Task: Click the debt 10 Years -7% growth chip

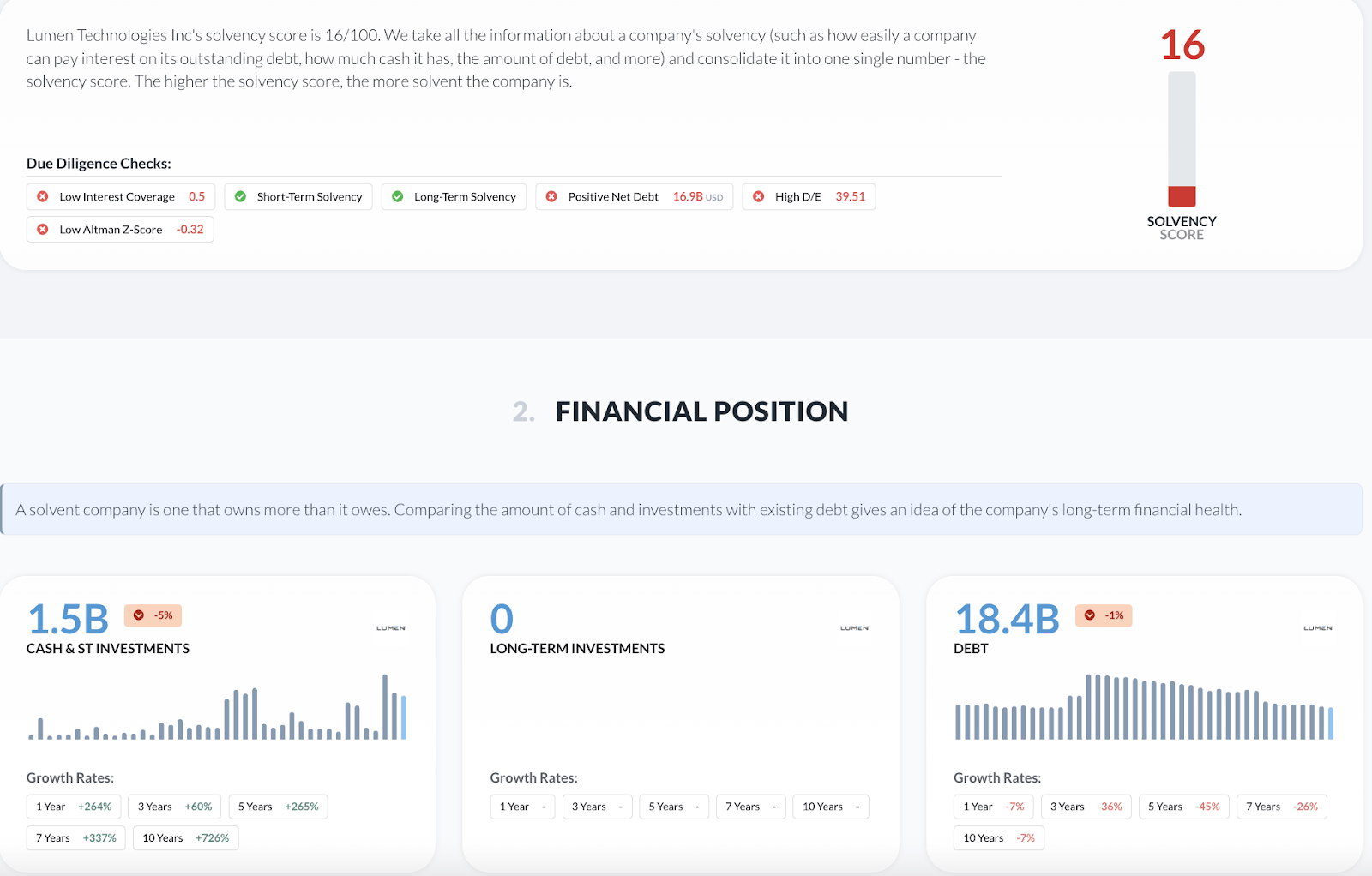Action: click(x=998, y=838)
